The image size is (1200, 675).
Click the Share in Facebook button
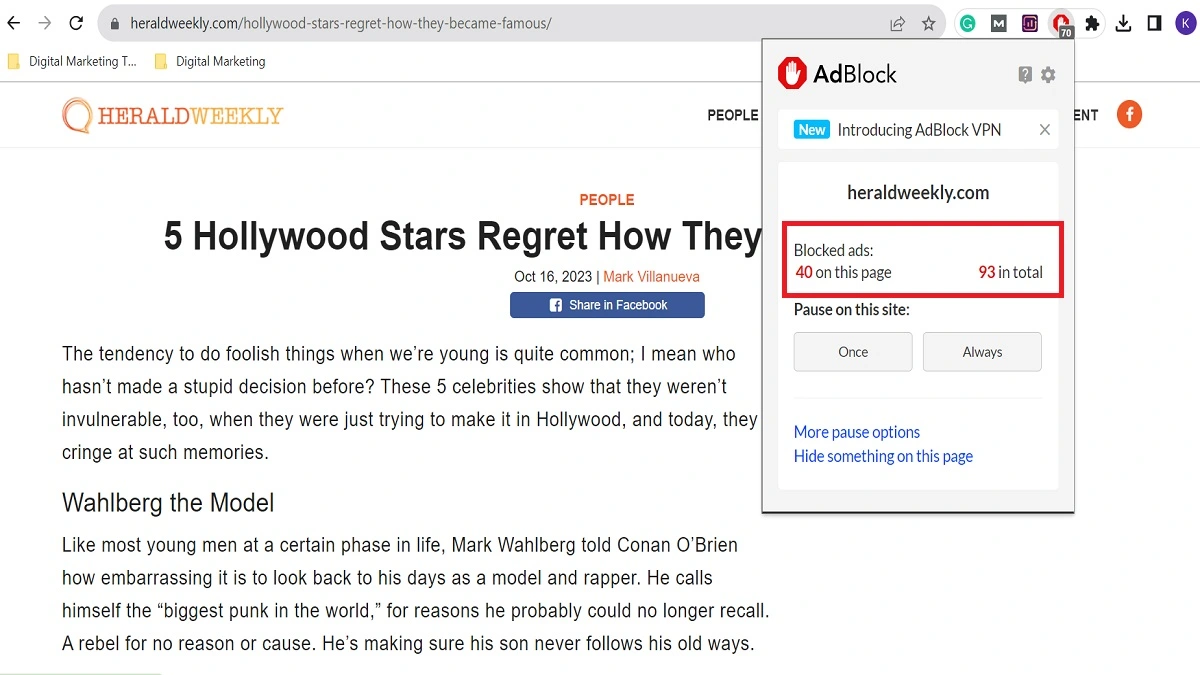607,305
